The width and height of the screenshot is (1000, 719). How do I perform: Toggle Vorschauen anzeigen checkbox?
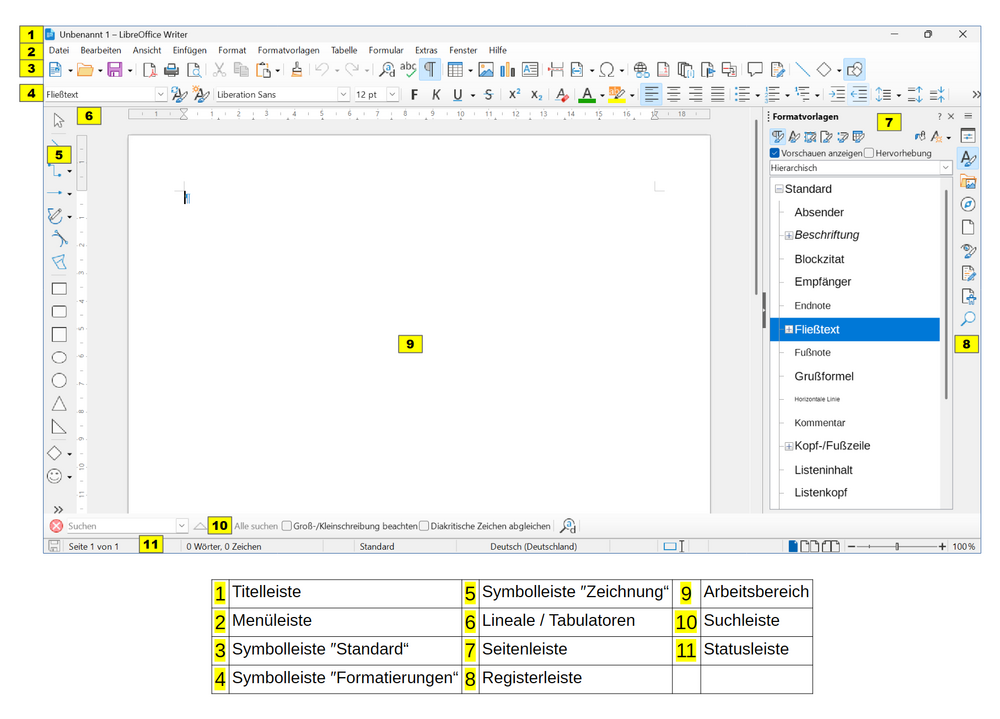775,153
